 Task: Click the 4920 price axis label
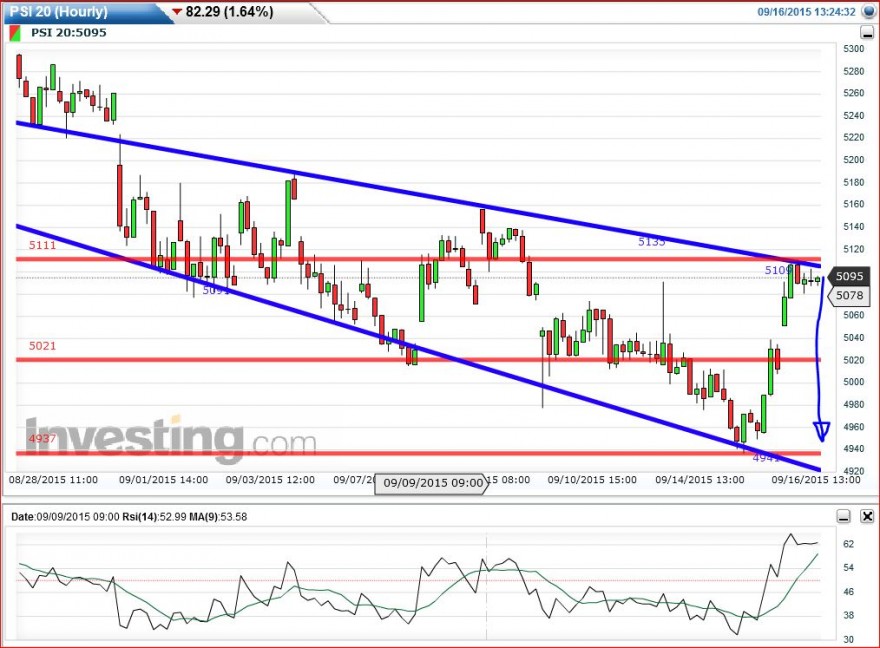854,471
